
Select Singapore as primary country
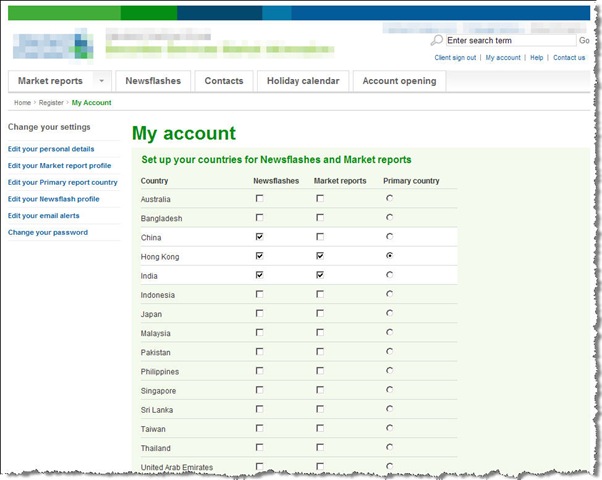pos(390,390)
